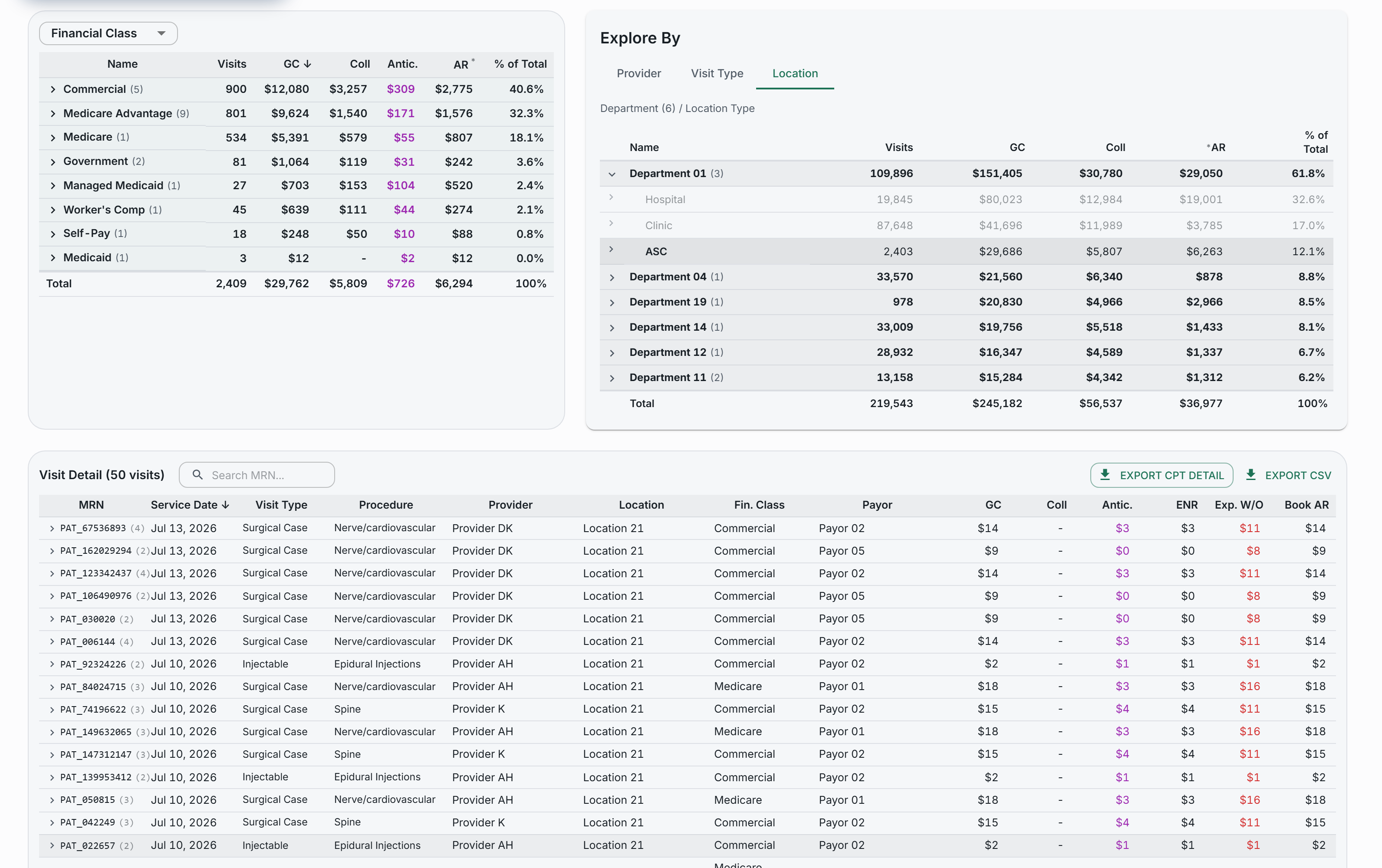This screenshot has width=1382, height=868.
Task: Collapse the Department 01 row
Action: [612, 174]
